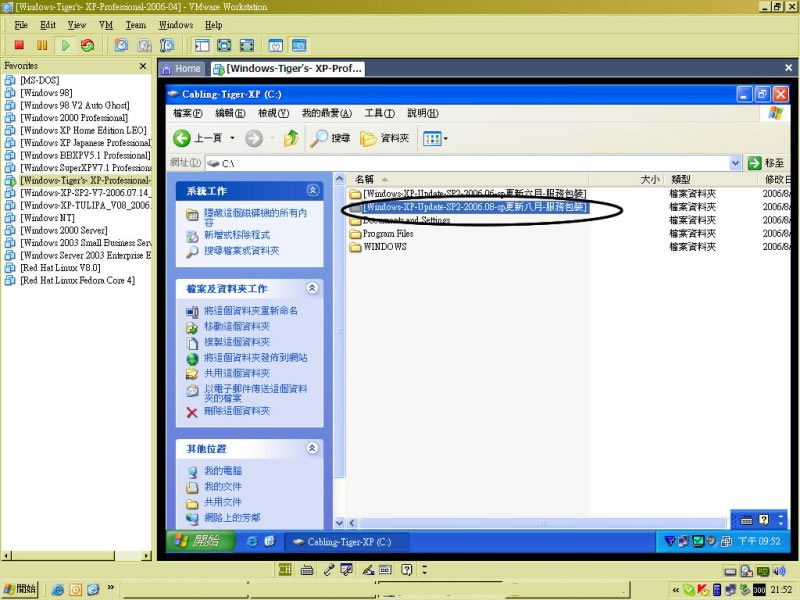Click the VMware red Power Off button
Viewport: 800px width, 600px height.
click(x=19, y=45)
